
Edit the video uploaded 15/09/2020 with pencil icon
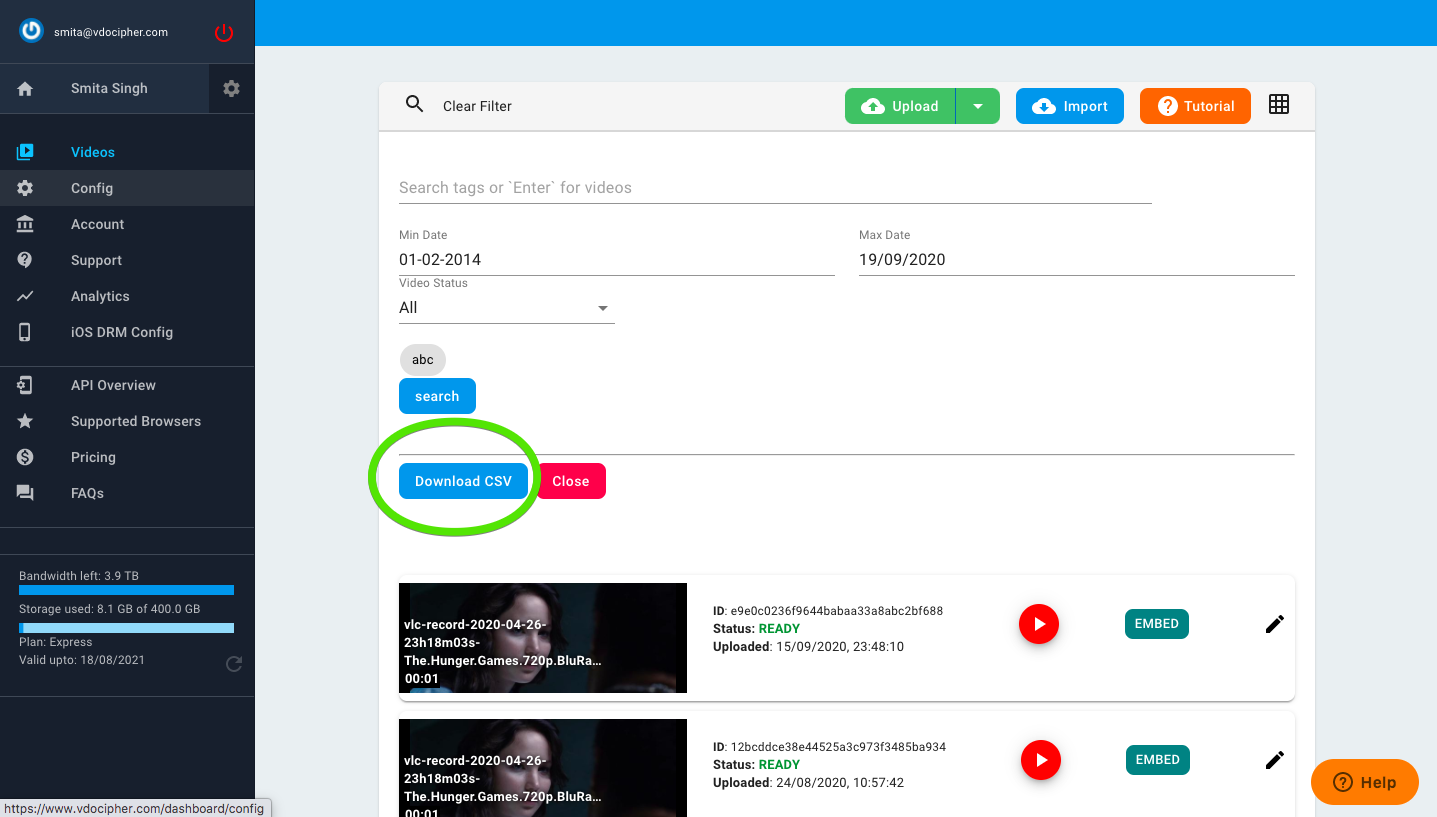pos(1275,624)
